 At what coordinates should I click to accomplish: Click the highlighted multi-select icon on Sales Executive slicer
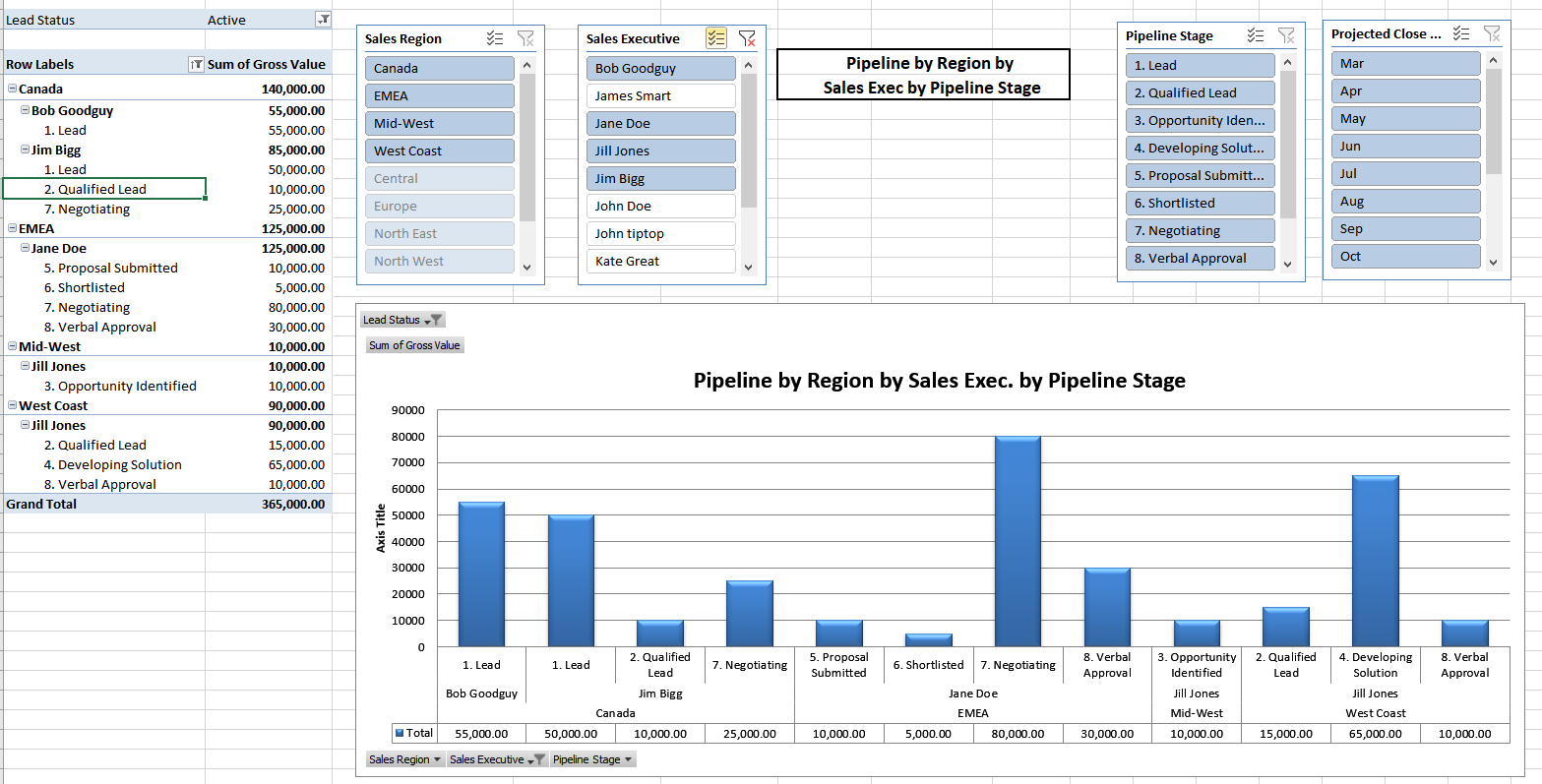(x=716, y=37)
